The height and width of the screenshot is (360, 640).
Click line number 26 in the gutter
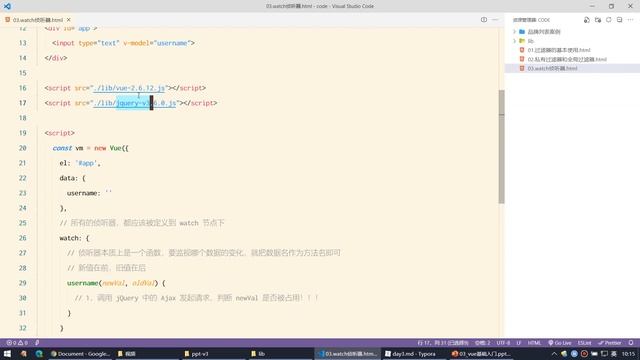click(22, 238)
